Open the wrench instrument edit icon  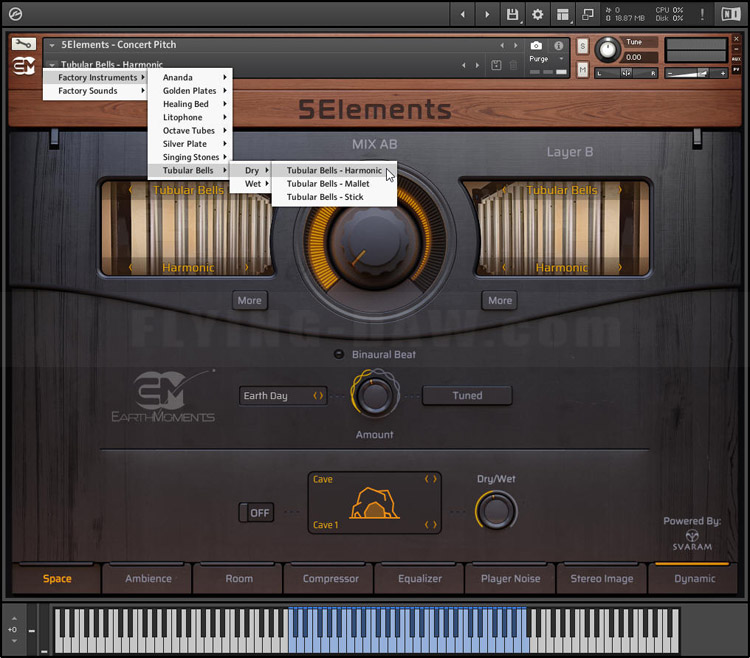(24, 45)
